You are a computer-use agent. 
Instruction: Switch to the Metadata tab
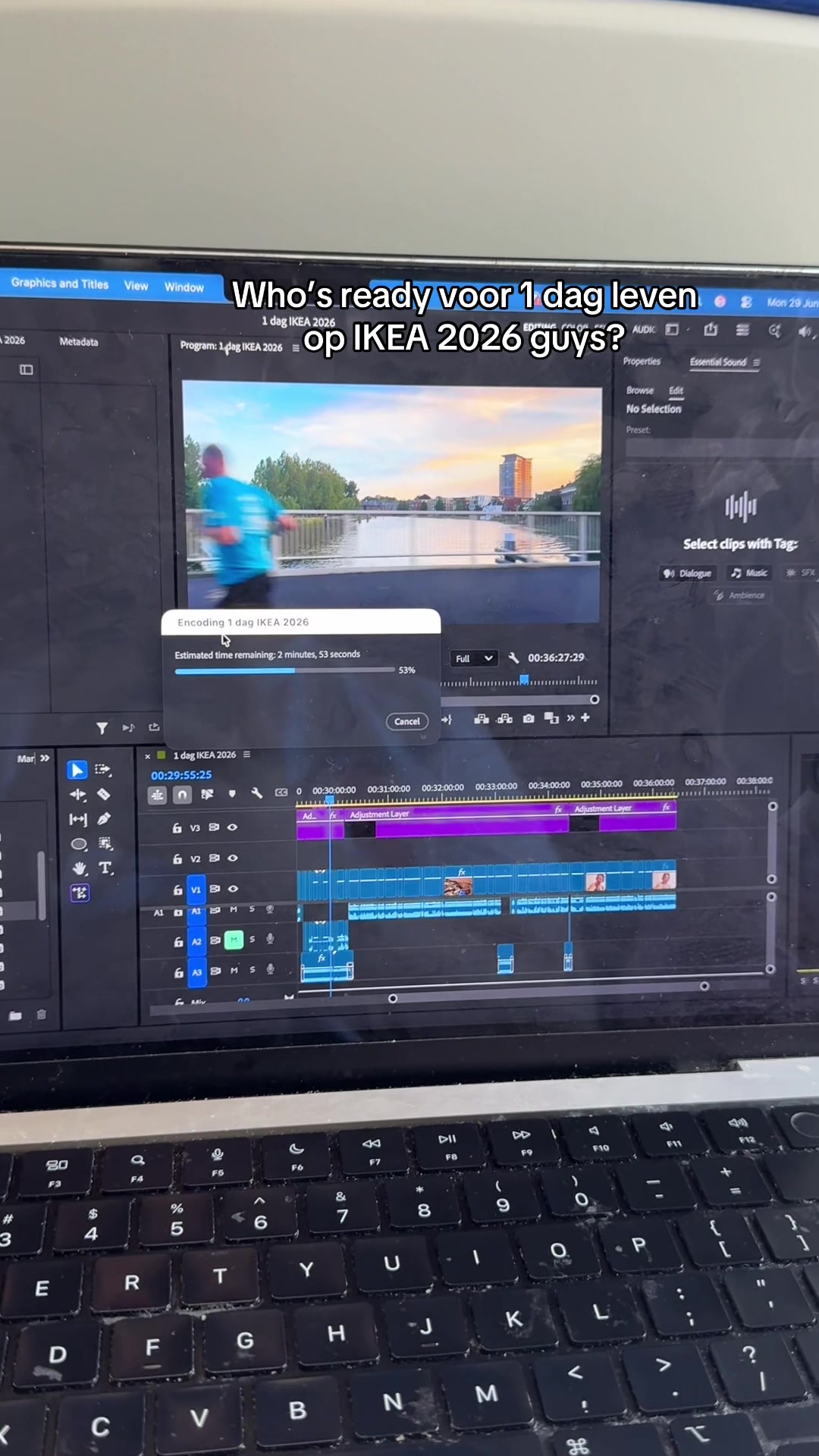tap(79, 342)
